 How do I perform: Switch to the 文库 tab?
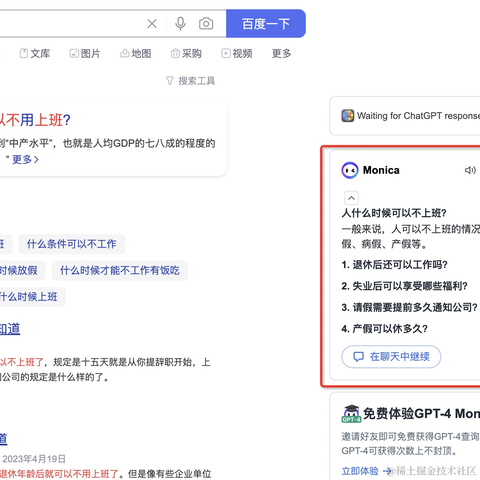(x=35, y=53)
